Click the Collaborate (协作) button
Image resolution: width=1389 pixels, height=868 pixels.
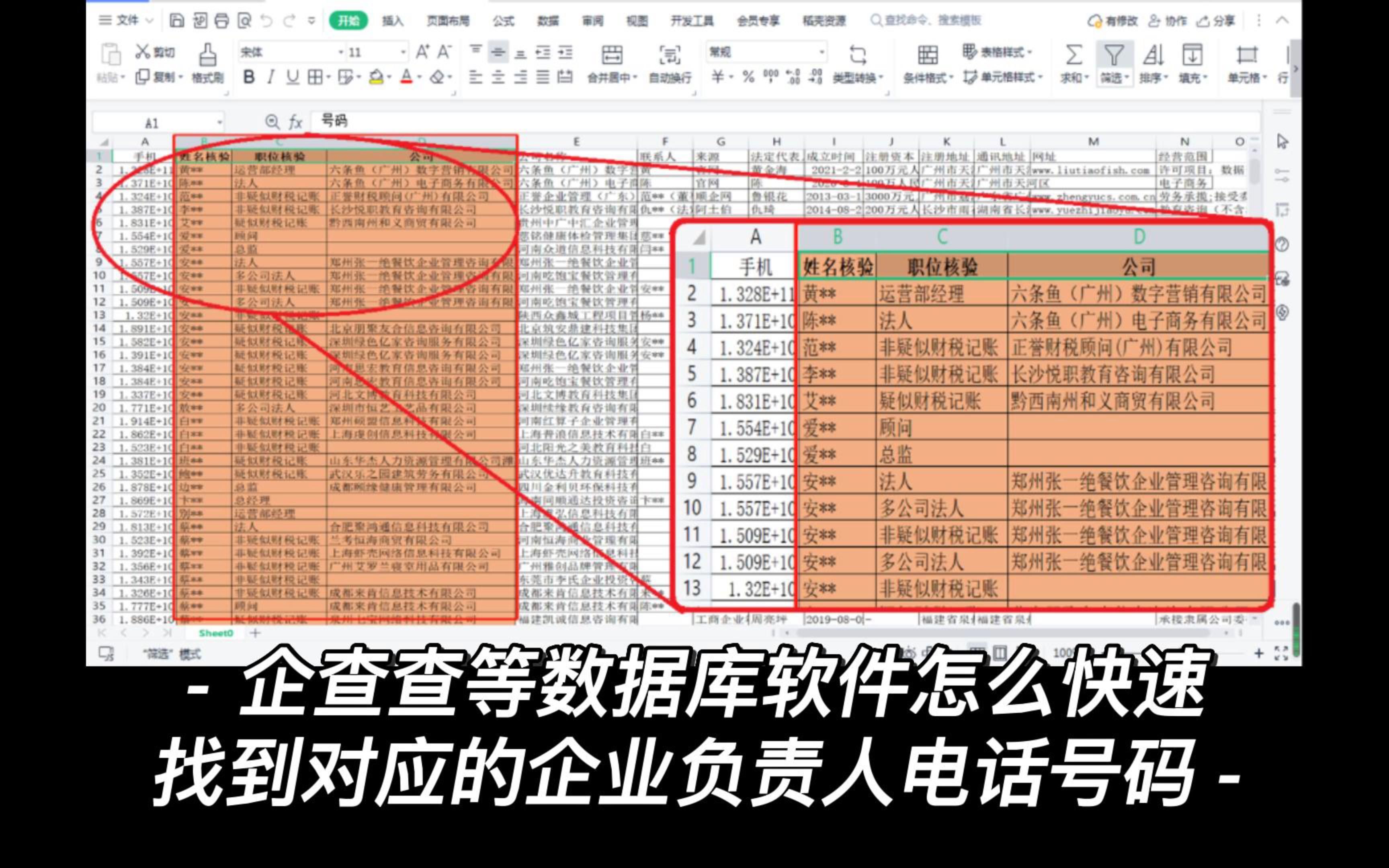1168,21
